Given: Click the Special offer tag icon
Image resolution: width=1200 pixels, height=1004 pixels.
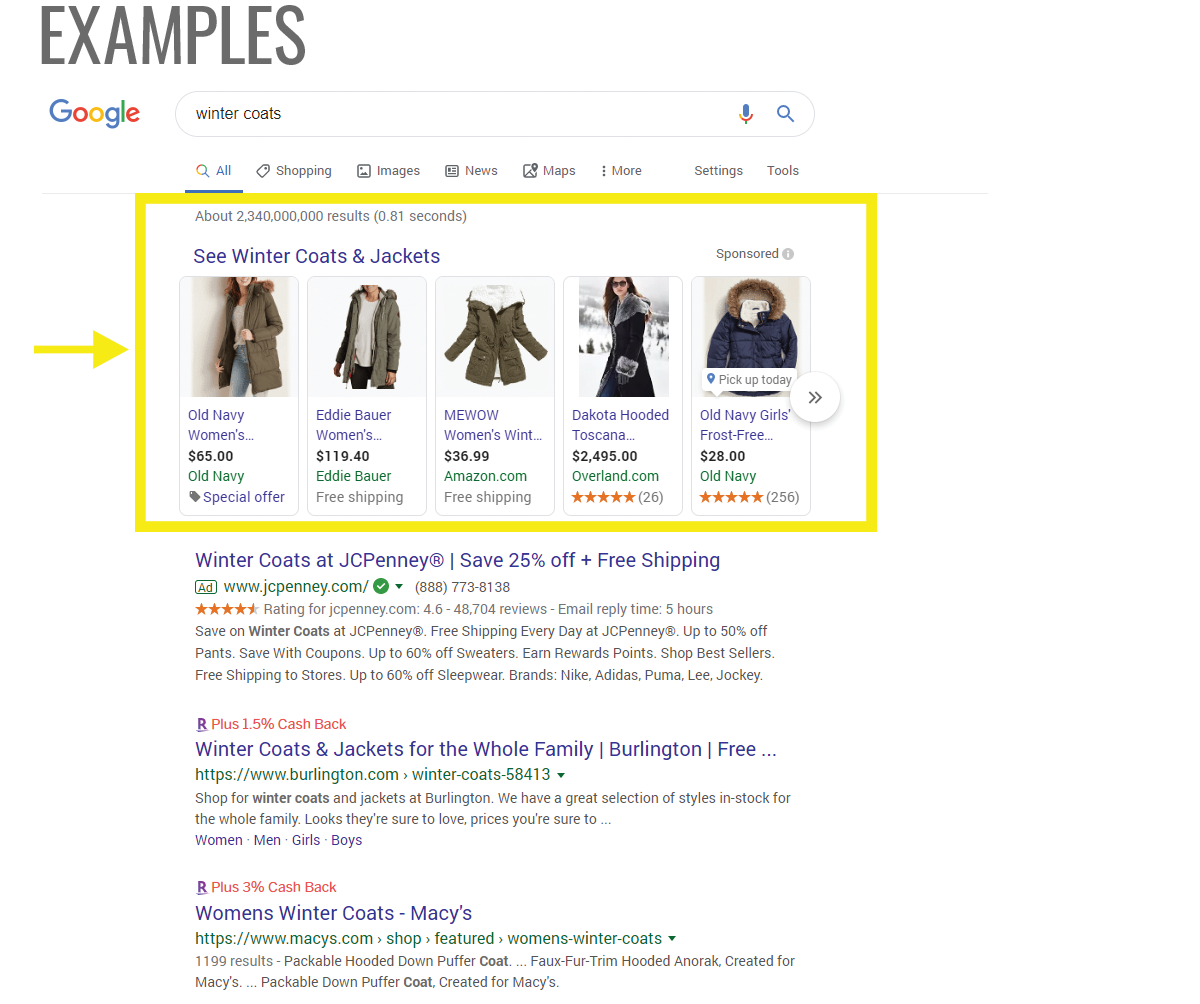Looking at the screenshot, I should click(x=194, y=497).
